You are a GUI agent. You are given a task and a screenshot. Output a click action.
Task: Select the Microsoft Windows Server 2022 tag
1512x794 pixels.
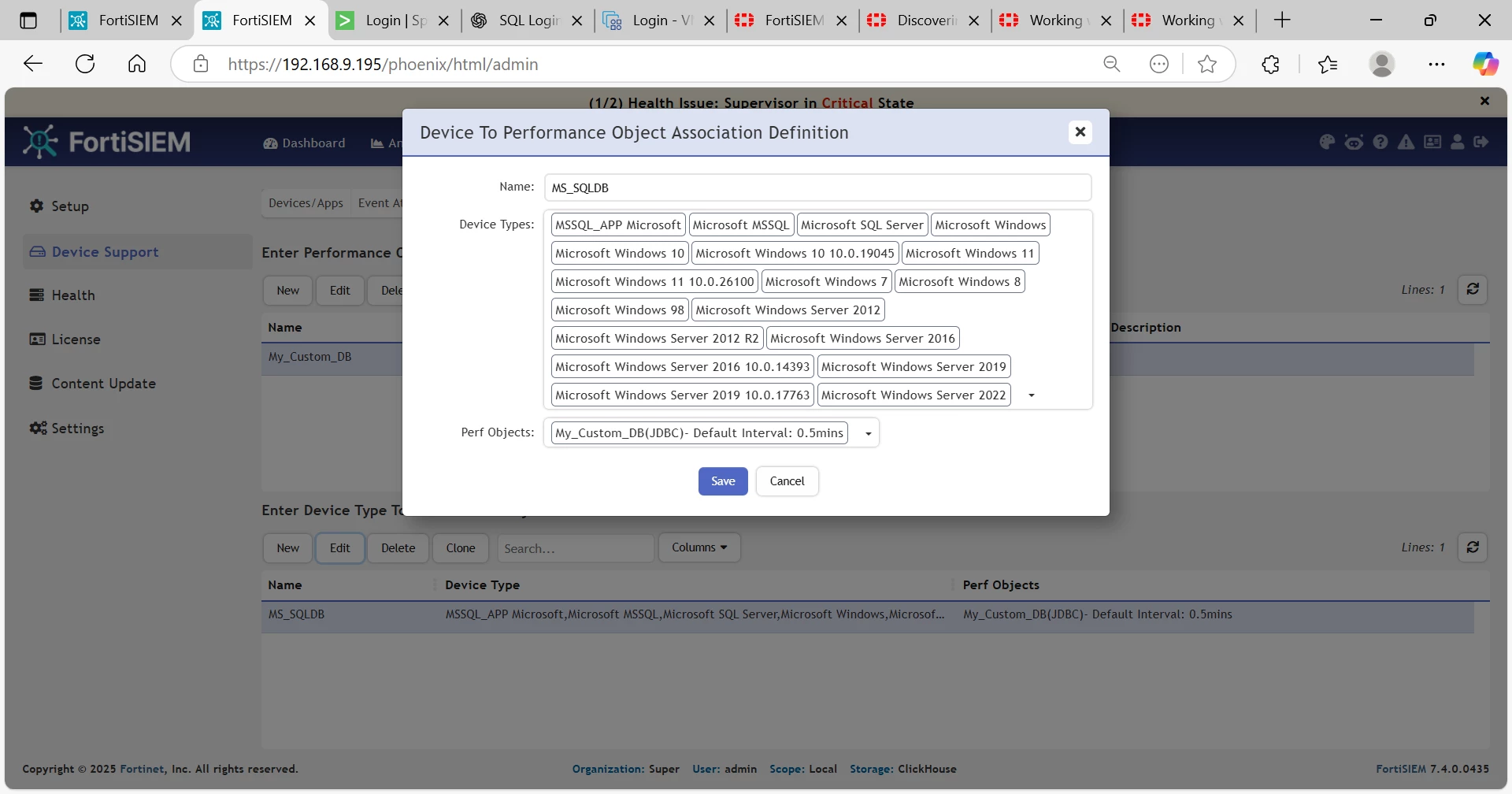(913, 395)
